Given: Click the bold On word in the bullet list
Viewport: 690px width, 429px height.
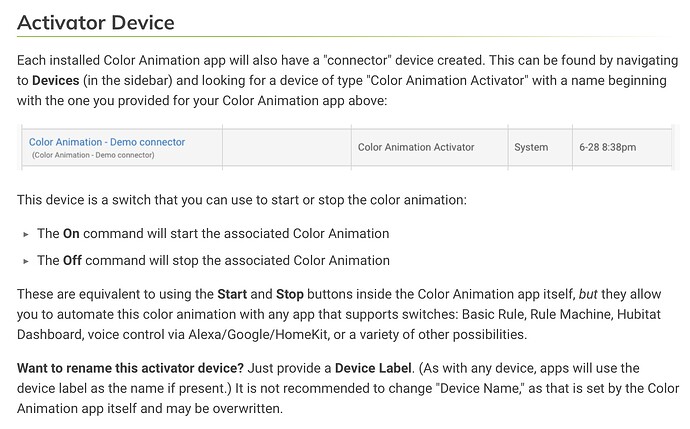Looking at the screenshot, I should click(x=71, y=234).
